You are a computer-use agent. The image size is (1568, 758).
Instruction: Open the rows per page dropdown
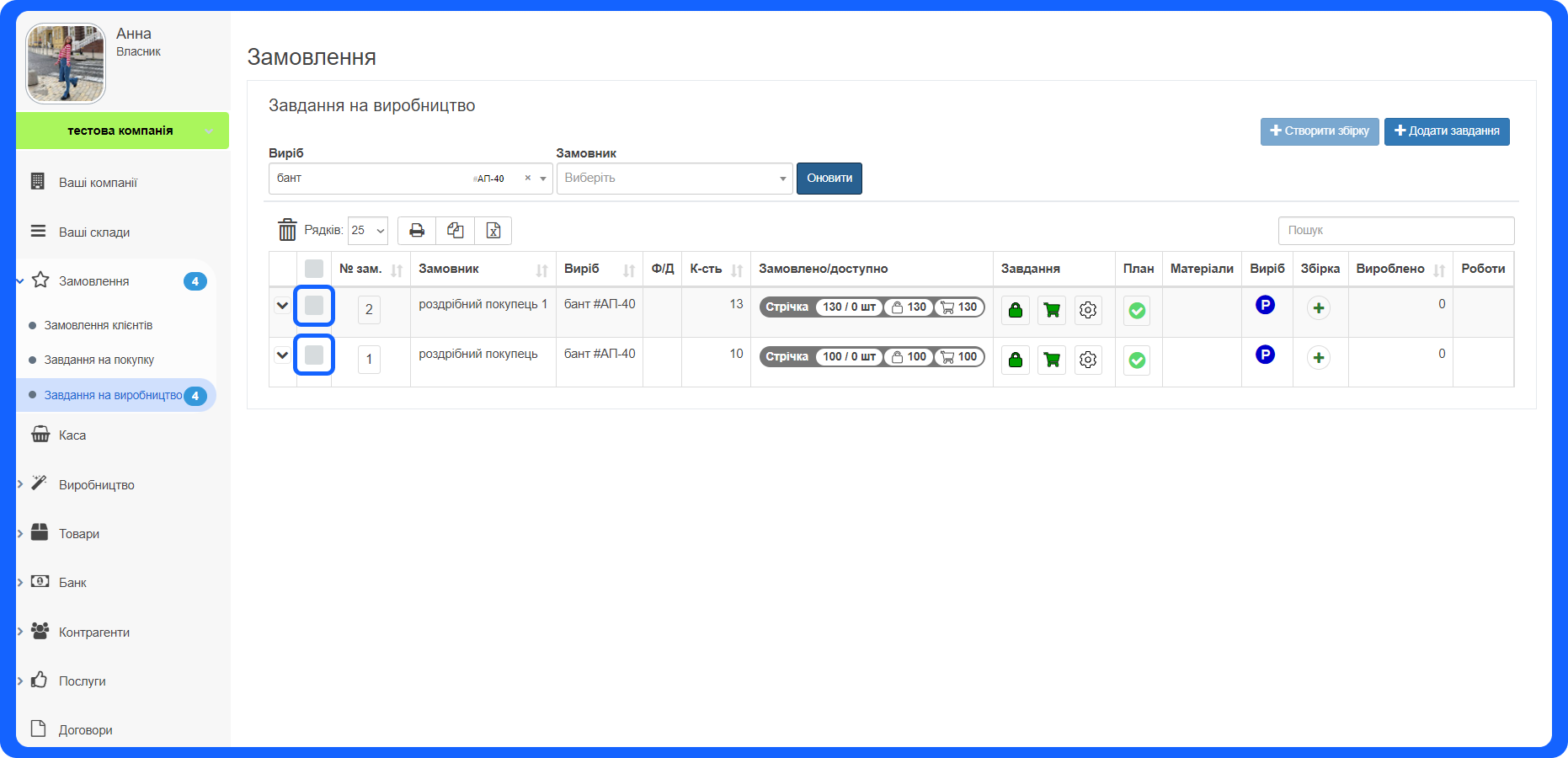click(x=368, y=231)
